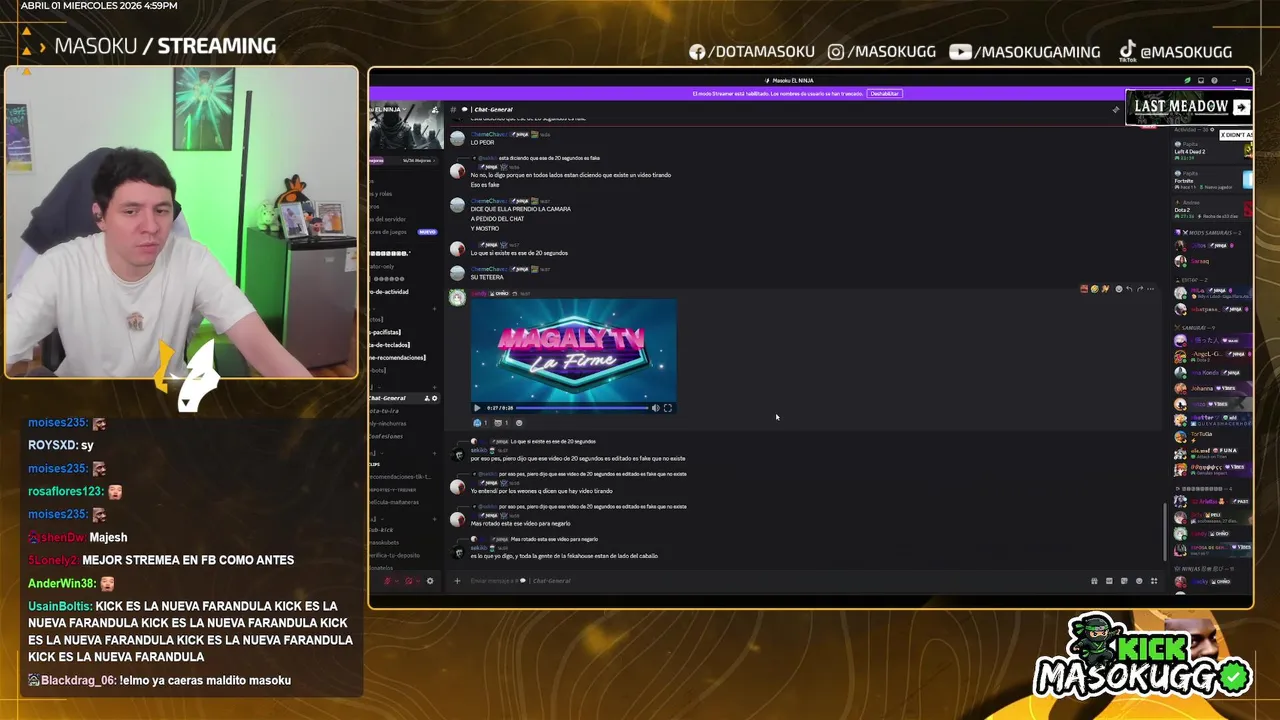Click the forward arrow in message hover bar
This screenshot has width=1280, height=720.
pyautogui.click(x=1140, y=289)
